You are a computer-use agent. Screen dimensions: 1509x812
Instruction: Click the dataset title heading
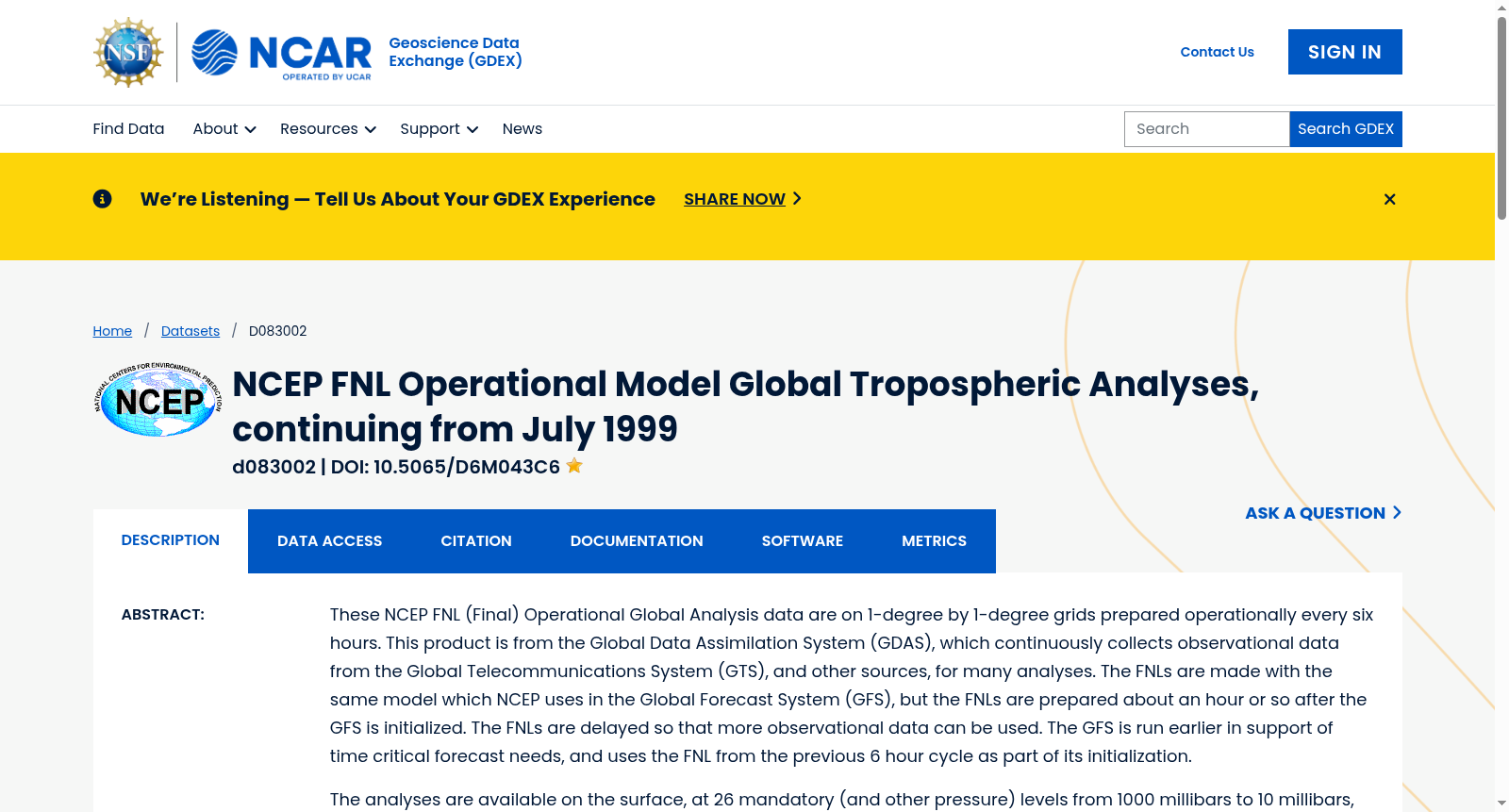tap(745, 406)
